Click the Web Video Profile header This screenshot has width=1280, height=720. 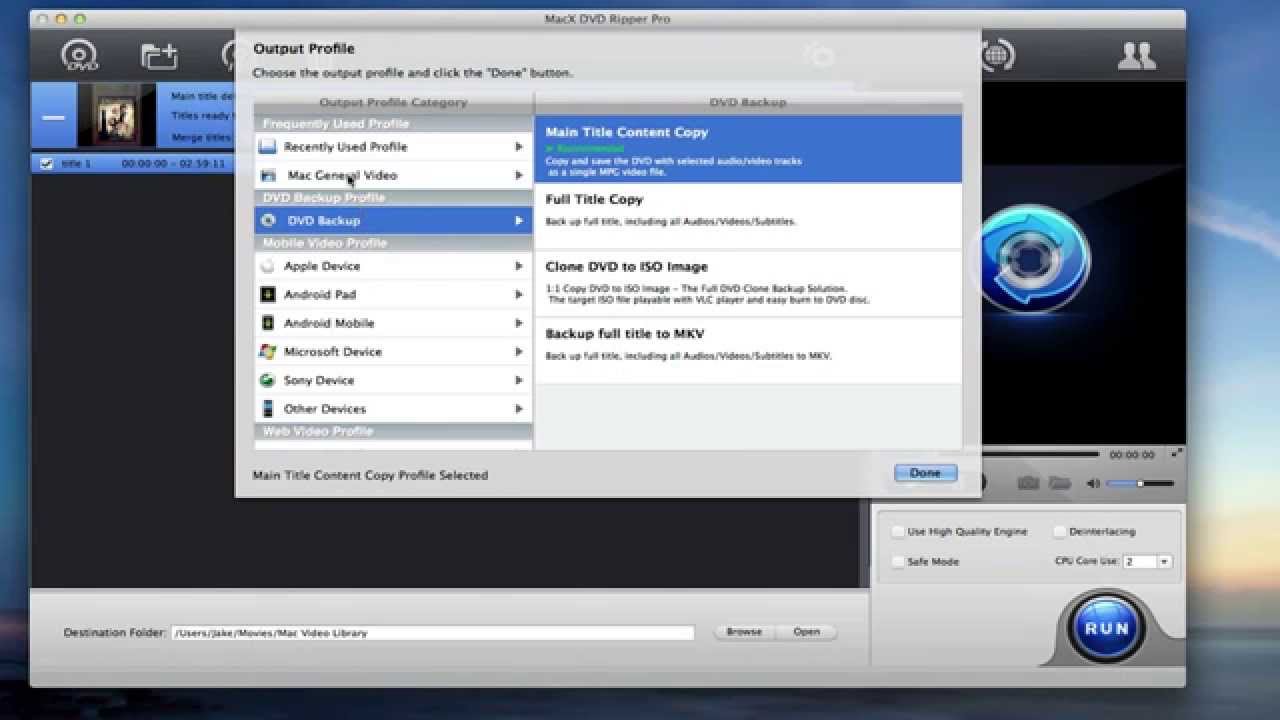[393, 431]
